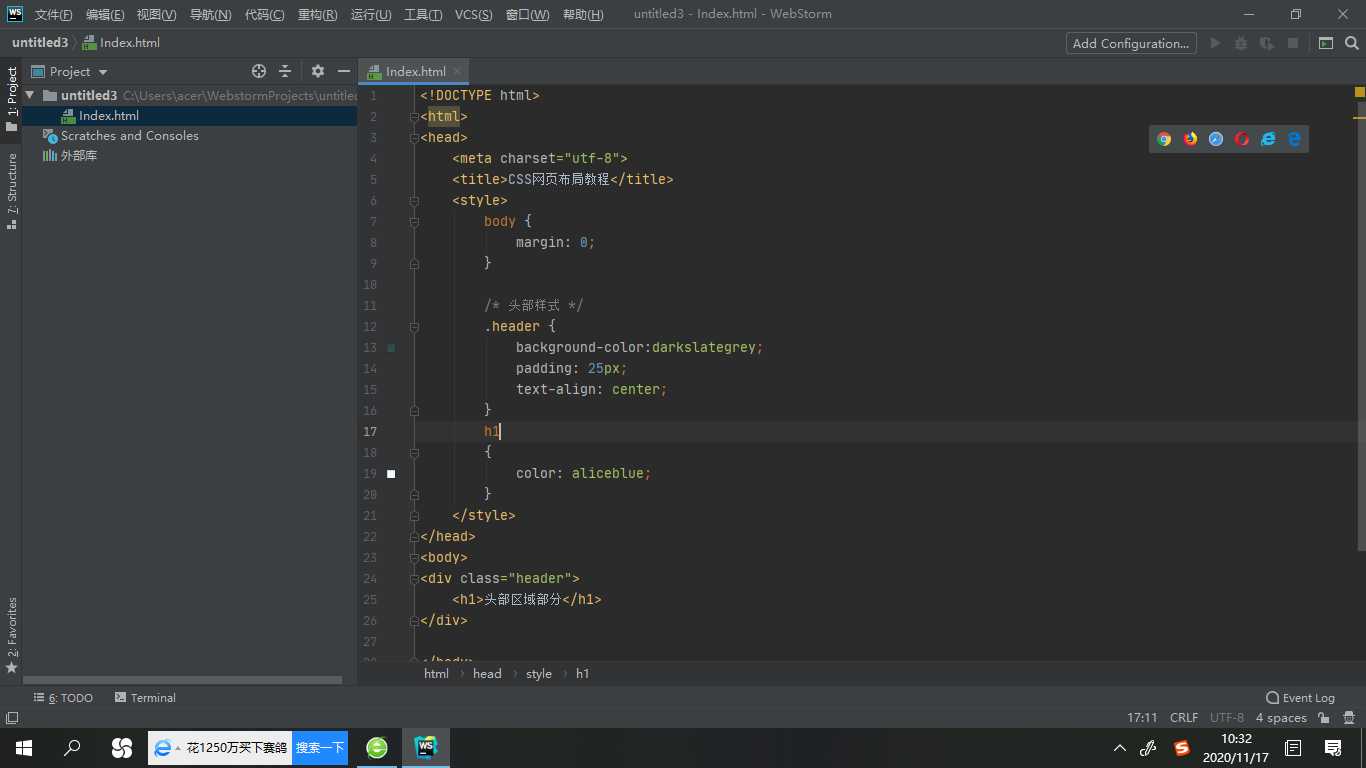1366x768 pixels.
Task: Click the Project panel horizontal scrollbar
Action: click(182, 680)
